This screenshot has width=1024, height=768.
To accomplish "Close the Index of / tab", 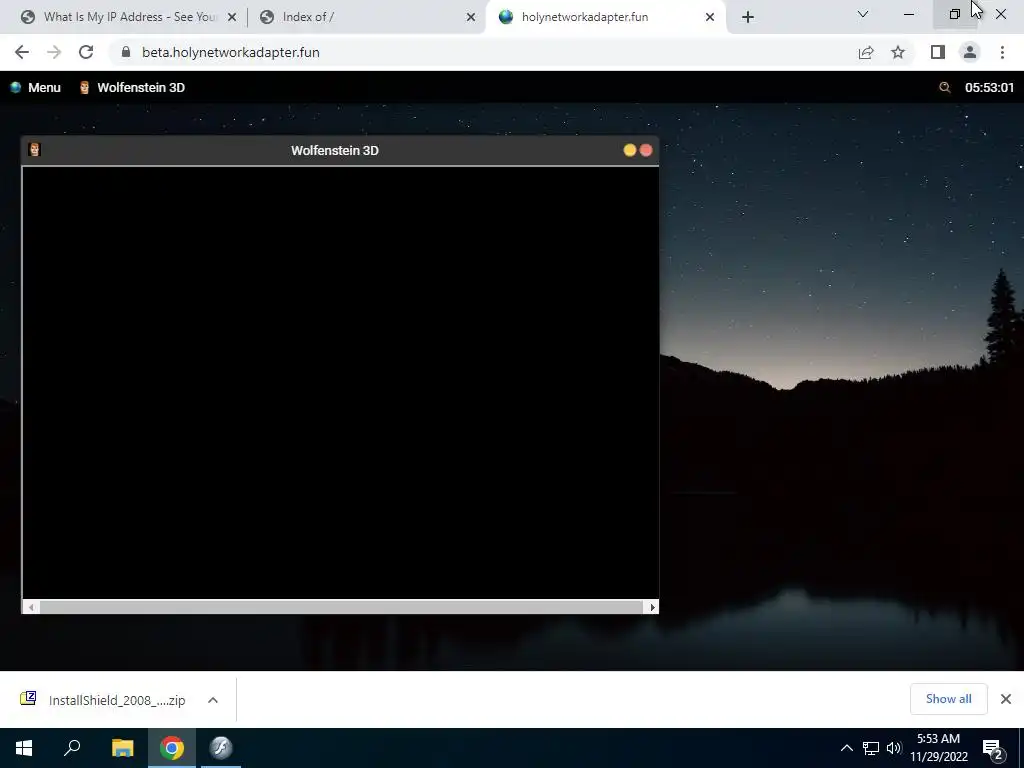I will coord(471,17).
